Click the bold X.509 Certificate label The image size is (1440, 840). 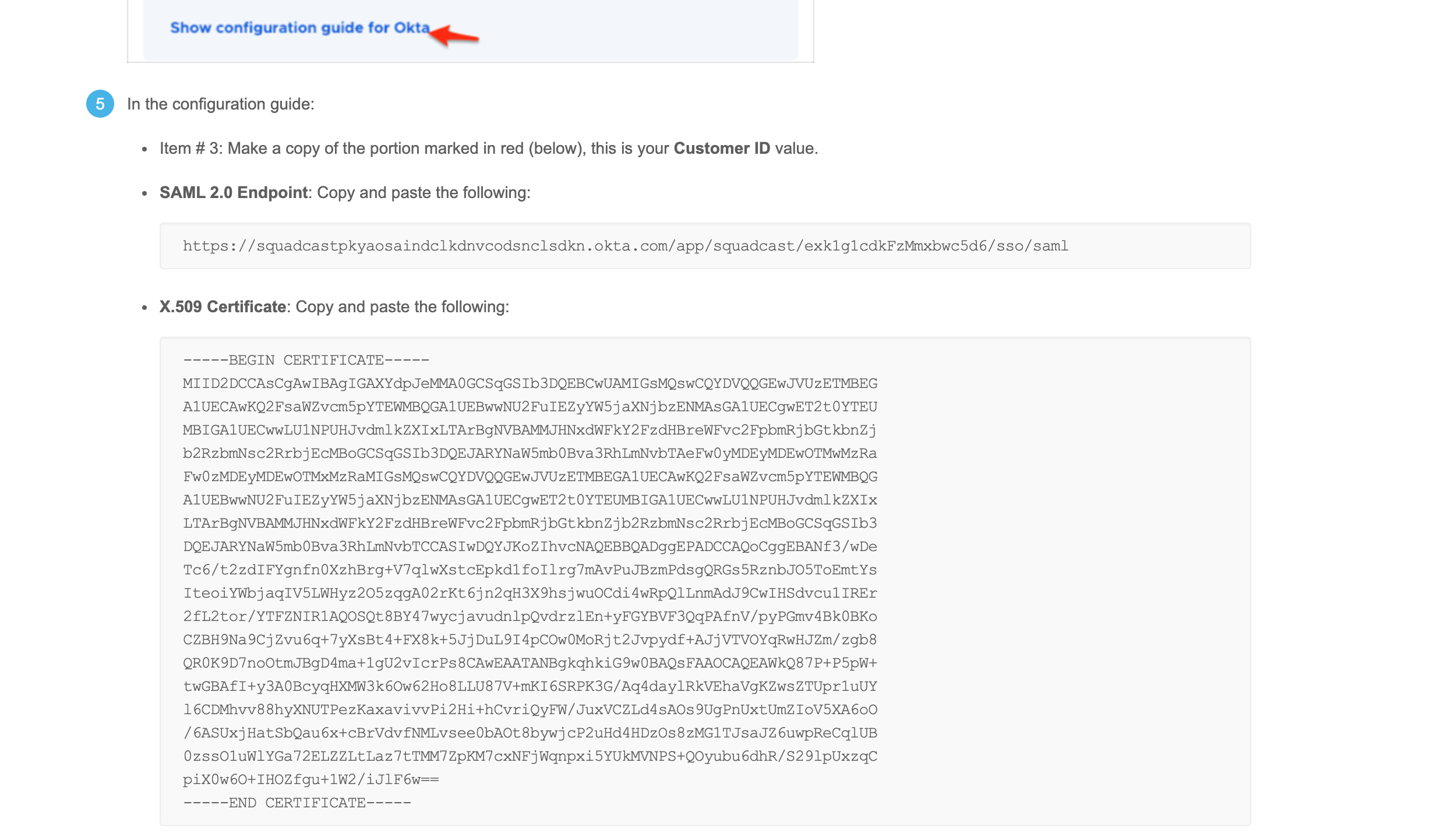223,307
